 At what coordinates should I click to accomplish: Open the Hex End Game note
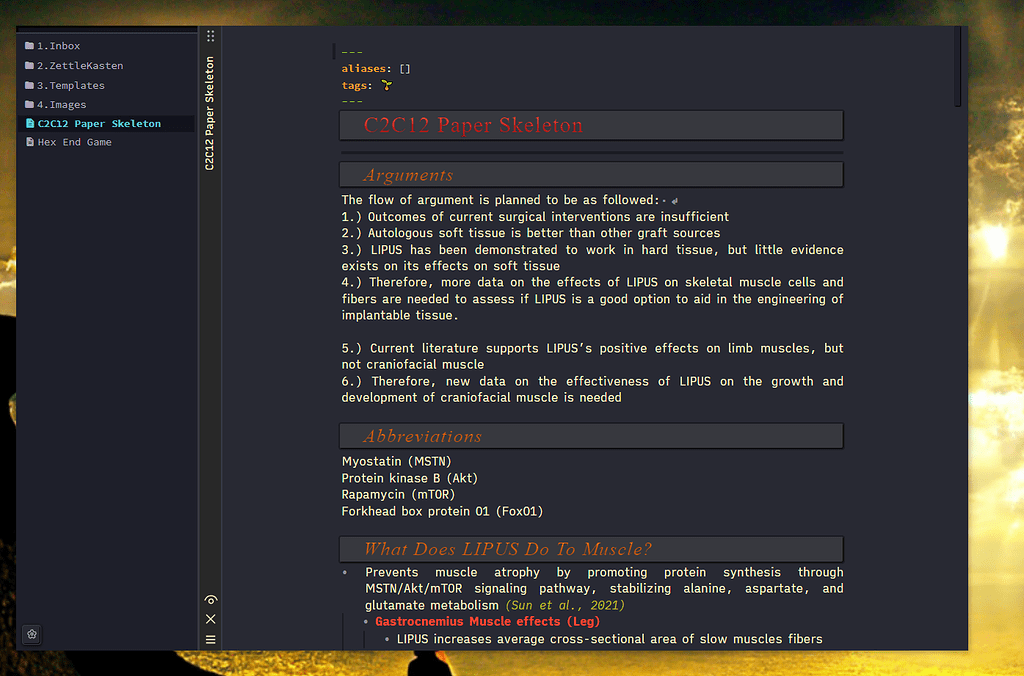tap(75, 142)
